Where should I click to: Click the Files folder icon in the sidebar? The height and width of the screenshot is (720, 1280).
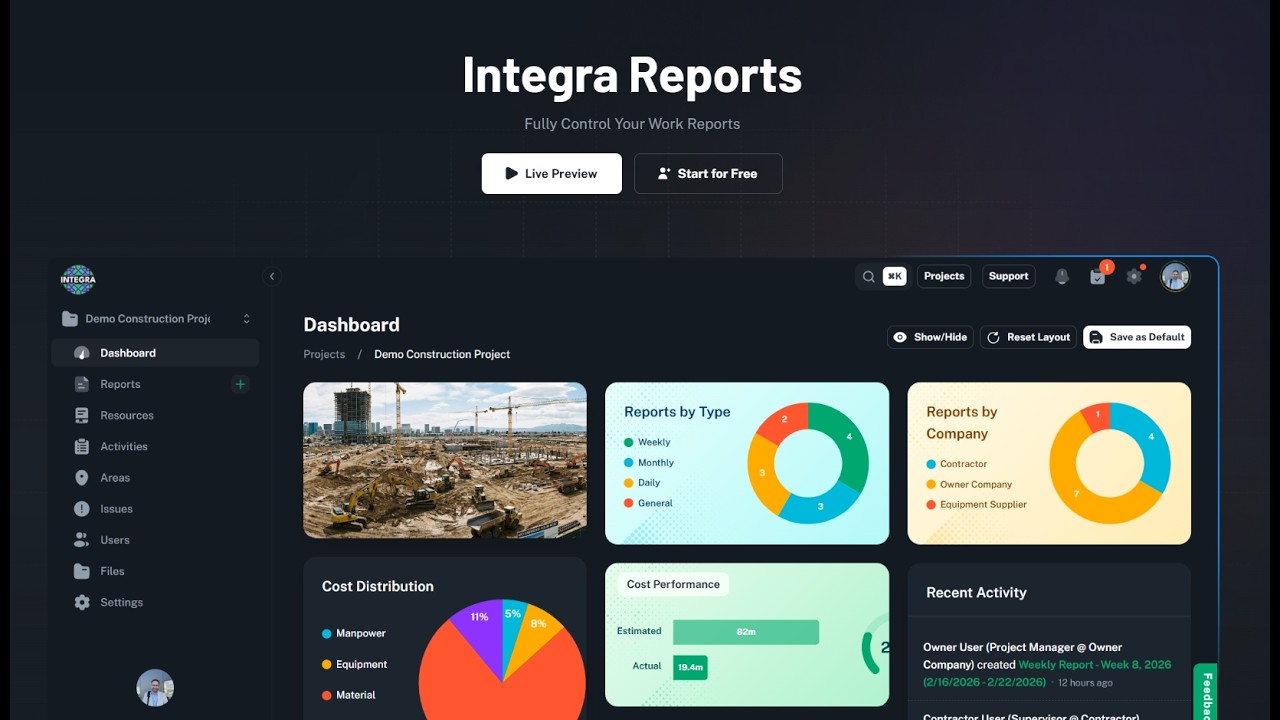[82, 571]
